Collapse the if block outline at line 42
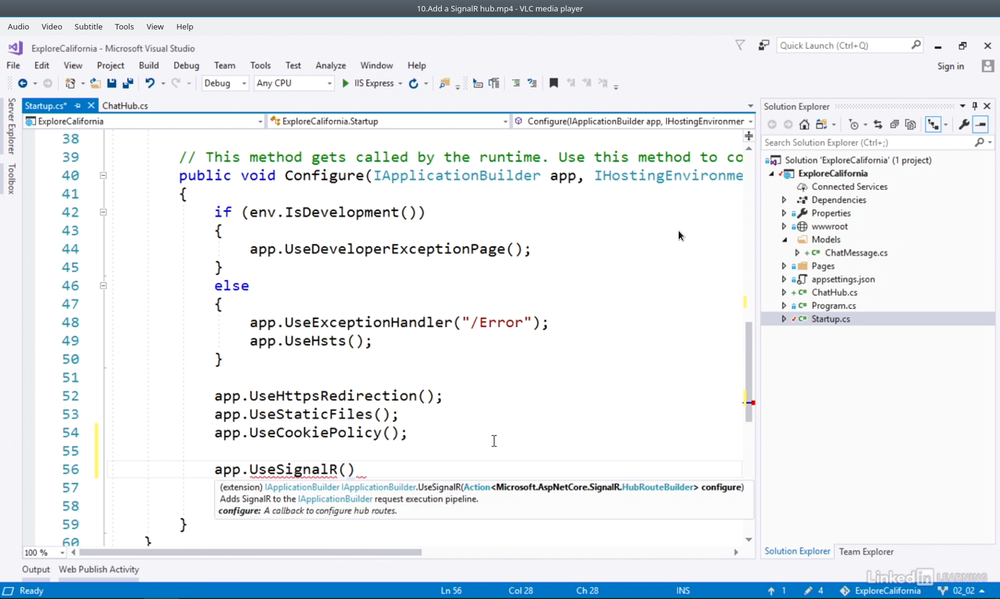This screenshot has width=1000, height=599. 103,212
